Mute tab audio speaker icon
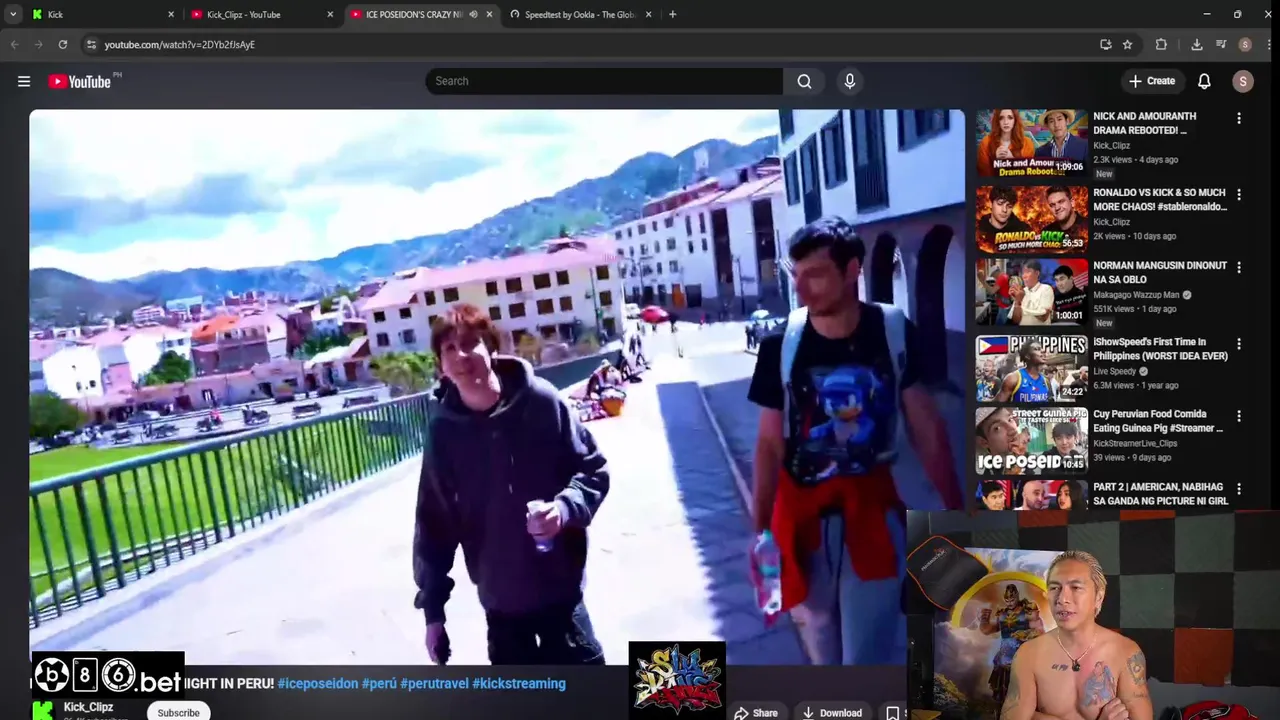Screen dimensions: 1280x720 (x=473, y=14)
